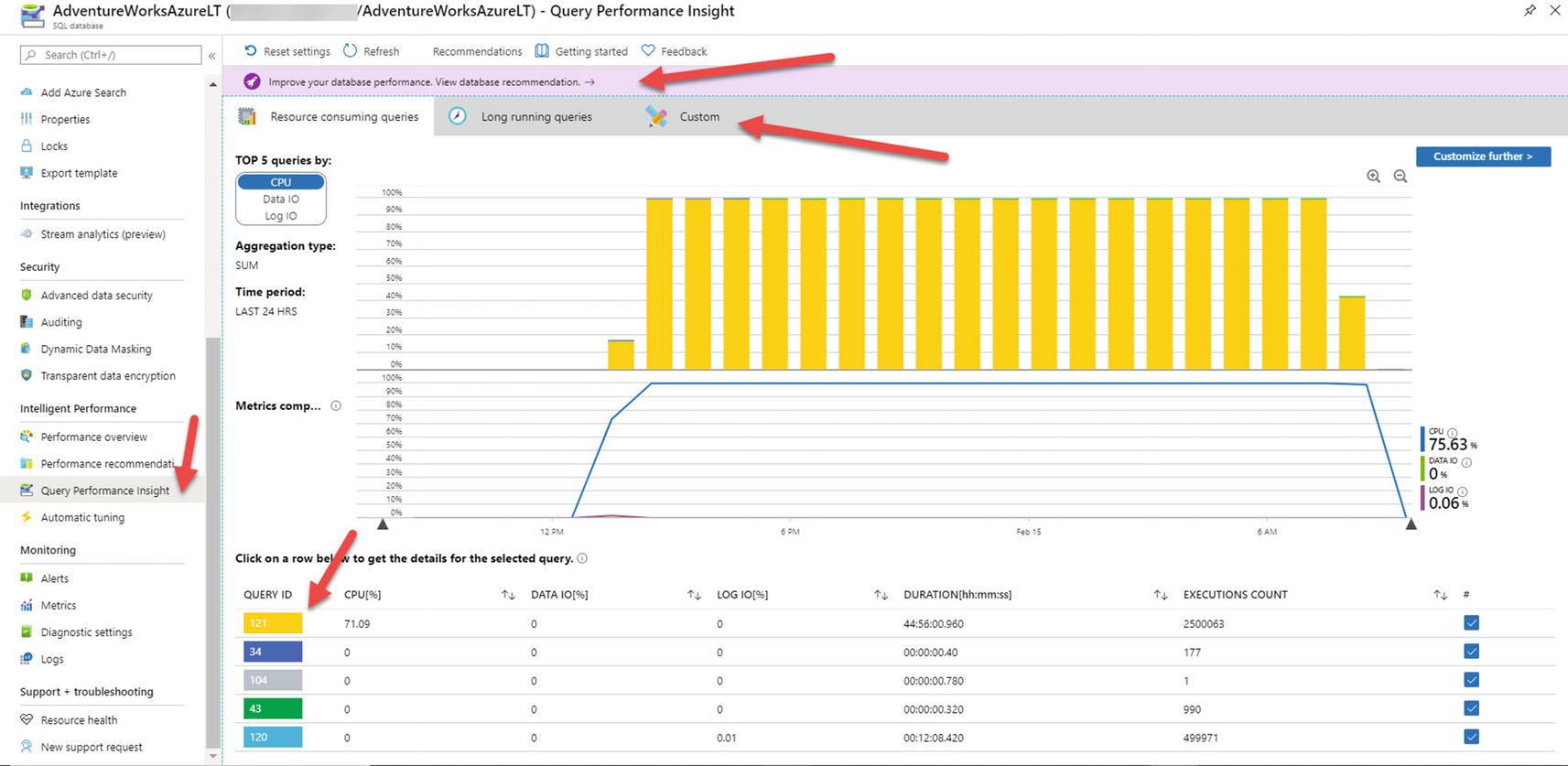Open View database recommendation banner link
Screen dimensions: 1568x766
tap(515, 81)
